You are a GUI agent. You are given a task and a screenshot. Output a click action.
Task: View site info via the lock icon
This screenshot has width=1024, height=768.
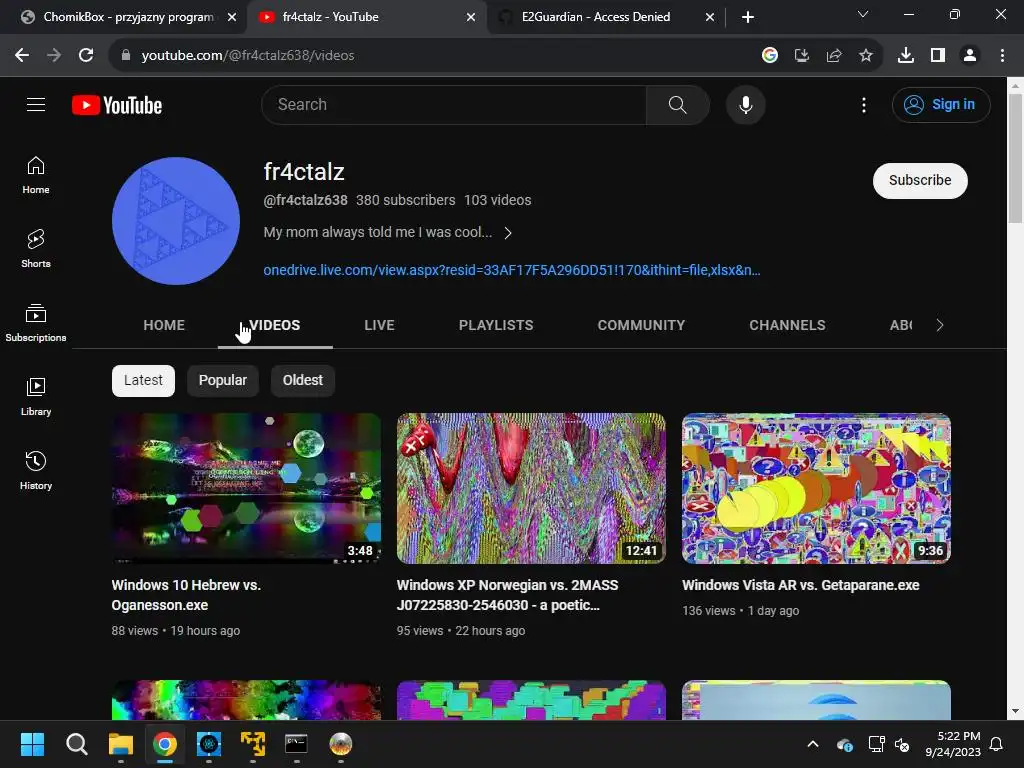pyautogui.click(x=125, y=56)
